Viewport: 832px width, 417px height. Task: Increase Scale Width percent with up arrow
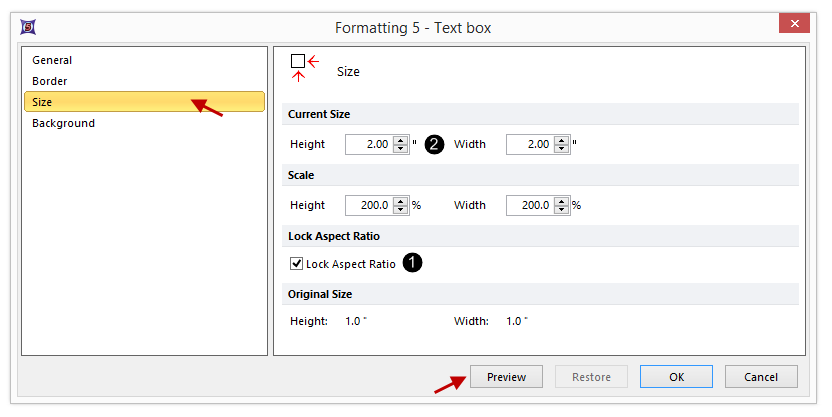point(562,201)
